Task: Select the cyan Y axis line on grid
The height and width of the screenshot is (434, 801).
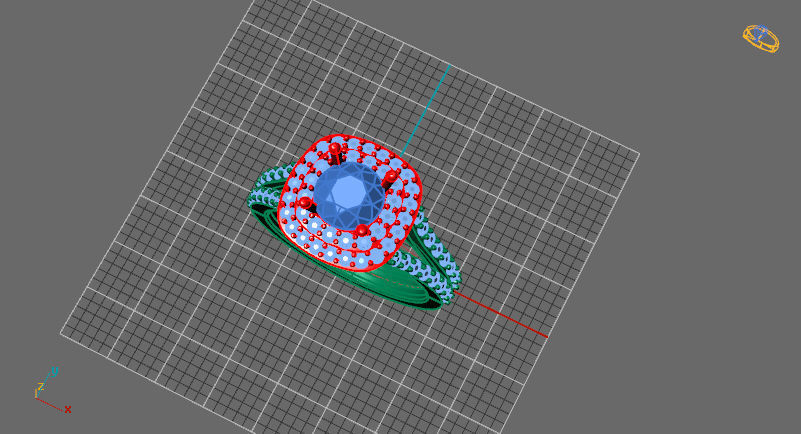Action: (426, 110)
